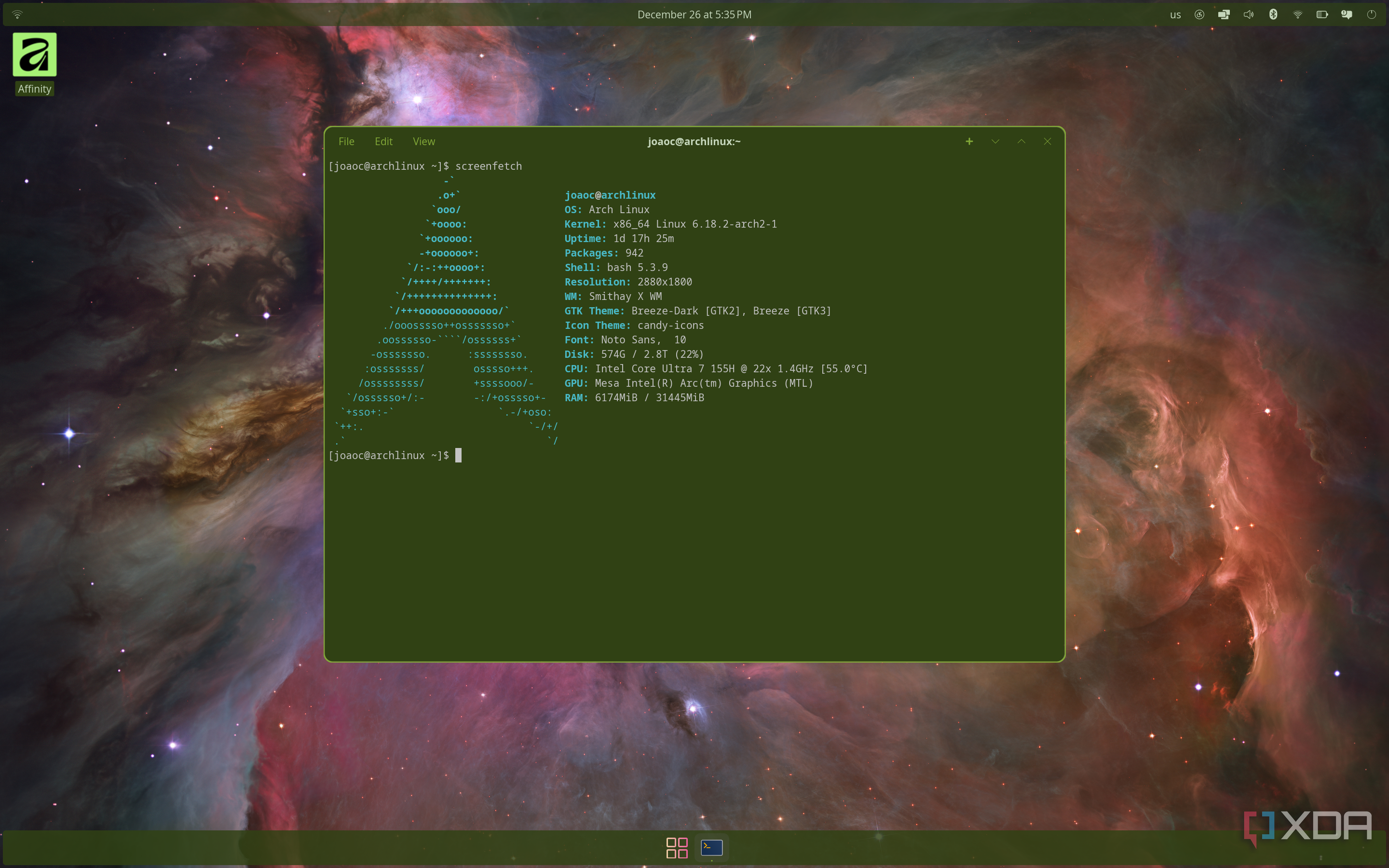The height and width of the screenshot is (868, 1389).
Task: Click the 'Shell: bash 5.3.9' line
Action: 616,267
